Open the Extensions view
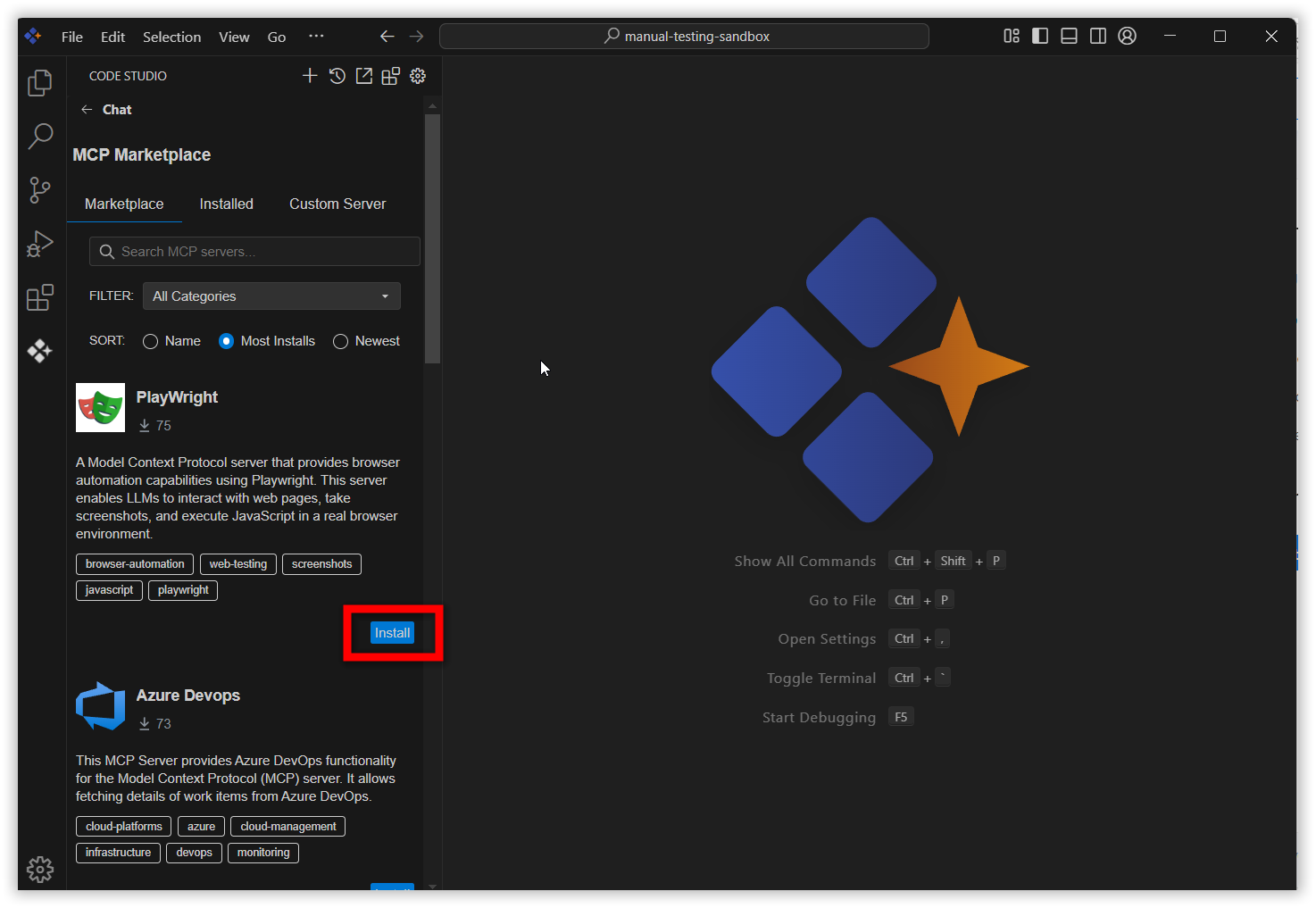 [40, 297]
